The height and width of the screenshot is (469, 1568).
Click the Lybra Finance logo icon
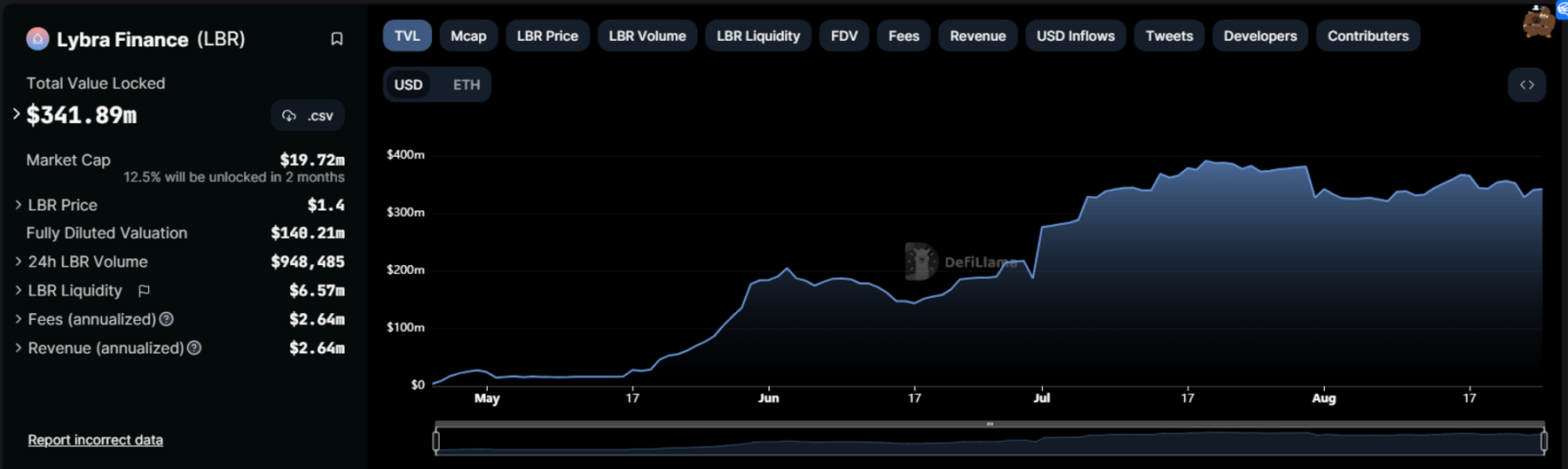click(x=37, y=38)
